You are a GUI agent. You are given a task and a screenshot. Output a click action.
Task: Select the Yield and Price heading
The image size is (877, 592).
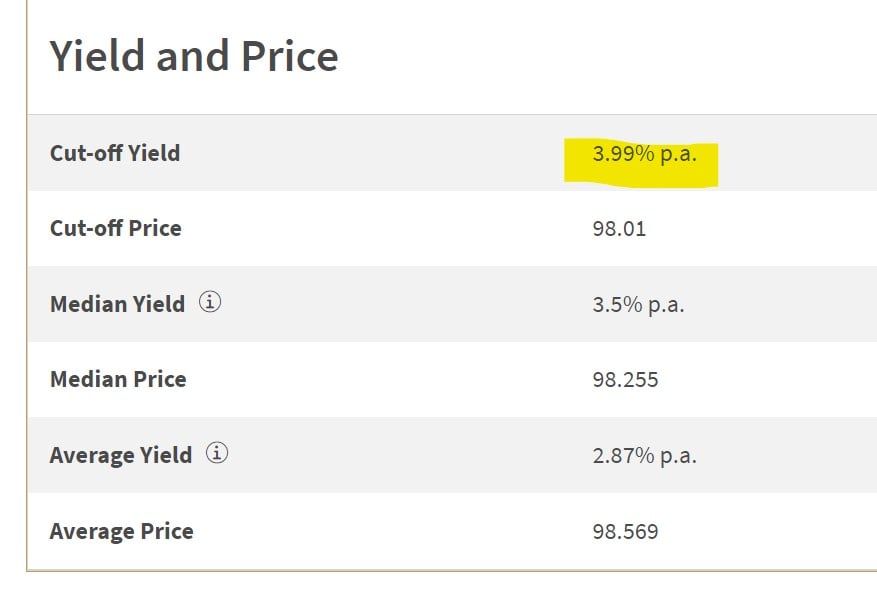(194, 56)
